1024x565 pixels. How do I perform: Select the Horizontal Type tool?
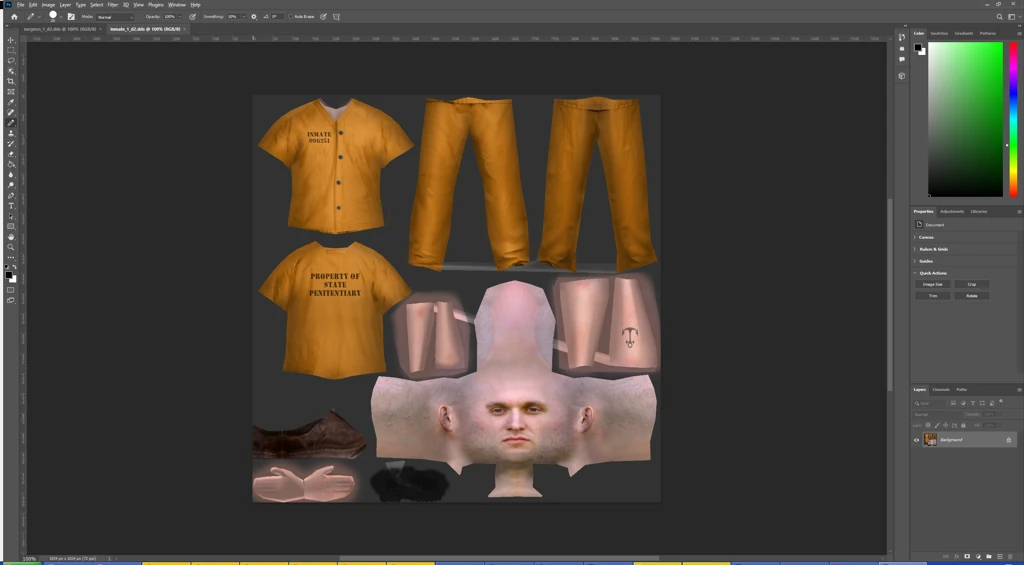[x=10, y=206]
